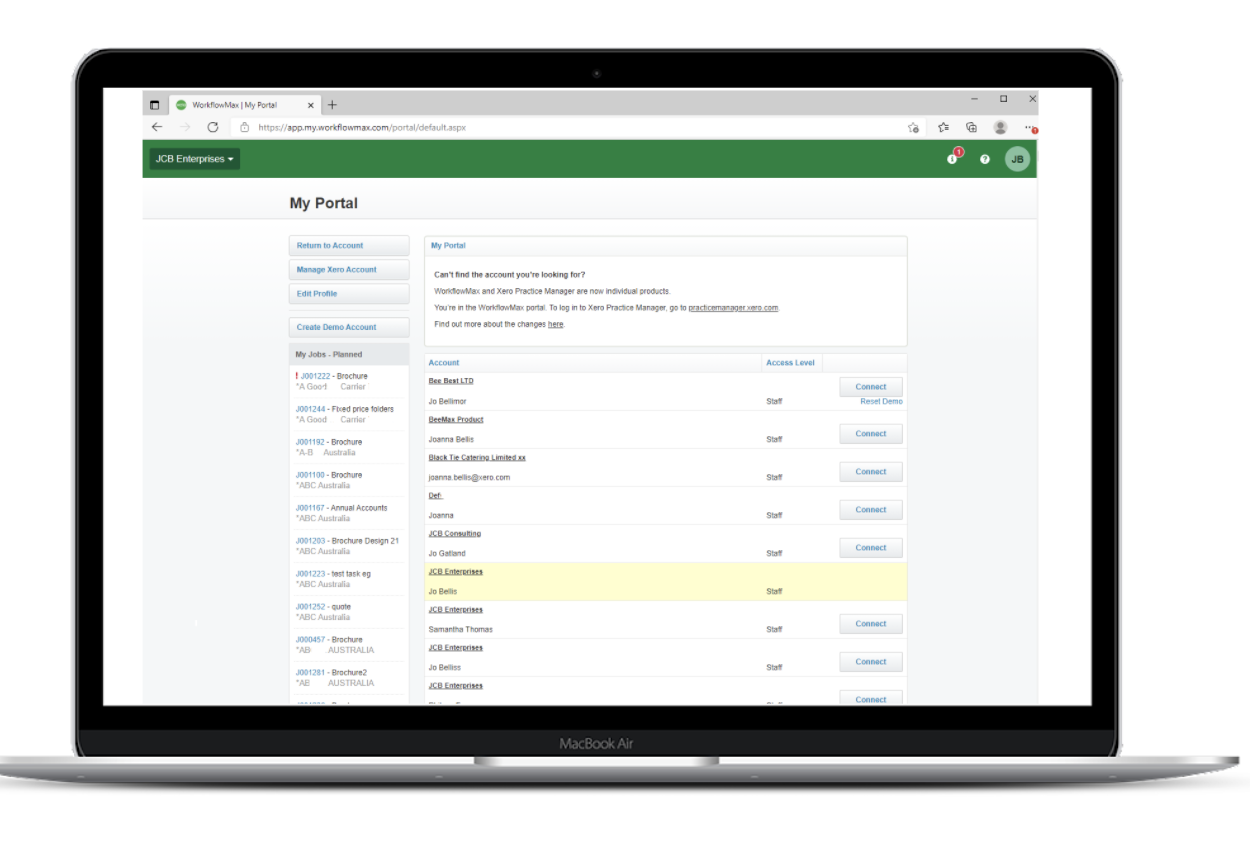Connect to Black Tie Catering Limited xx
This screenshot has width=1250, height=842.
(x=871, y=472)
